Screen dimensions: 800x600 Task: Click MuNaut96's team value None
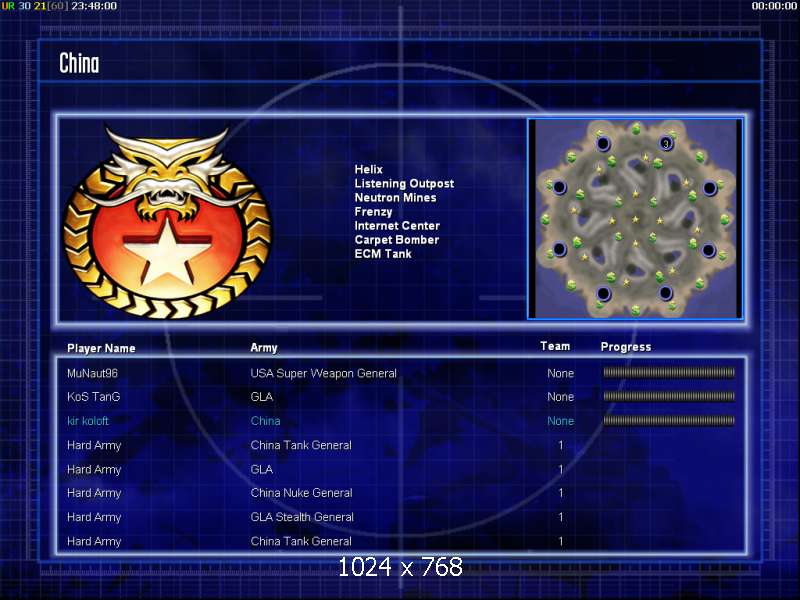point(560,373)
